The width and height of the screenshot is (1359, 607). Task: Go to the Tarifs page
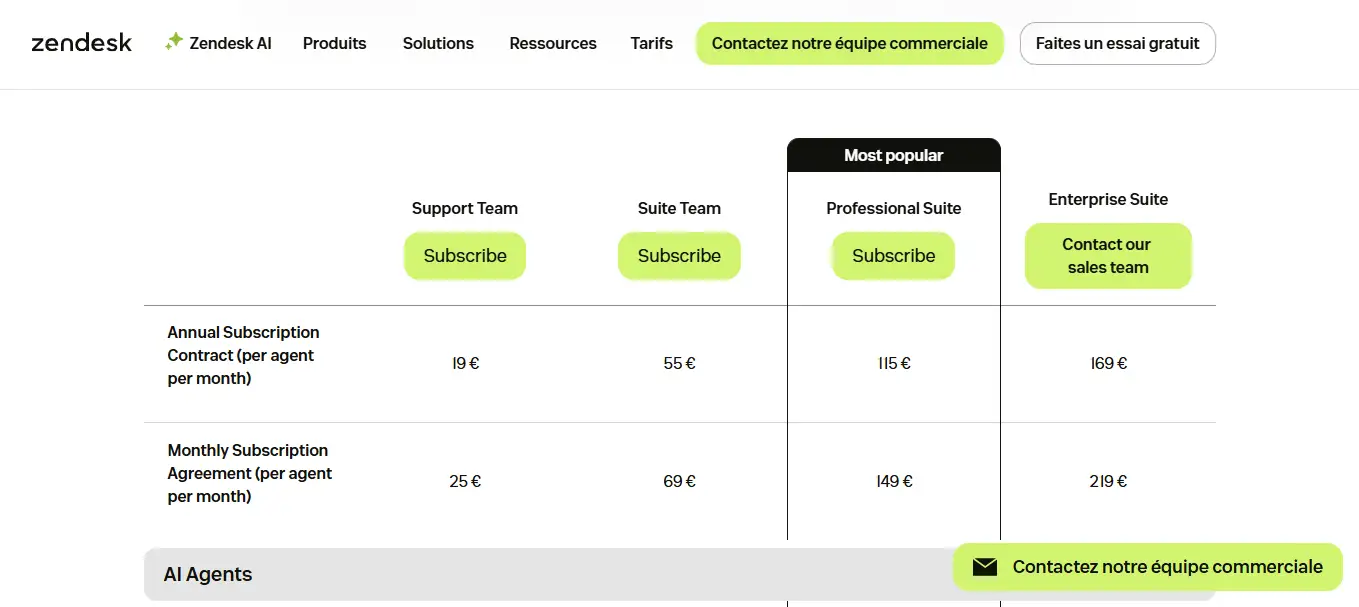[x=651, y=44]
